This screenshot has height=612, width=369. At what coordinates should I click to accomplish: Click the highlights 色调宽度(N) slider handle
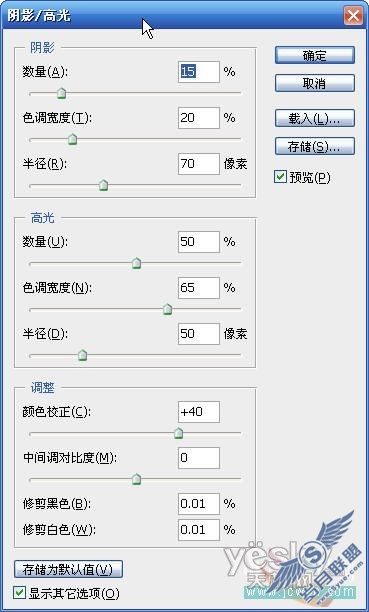click(167, 309)
